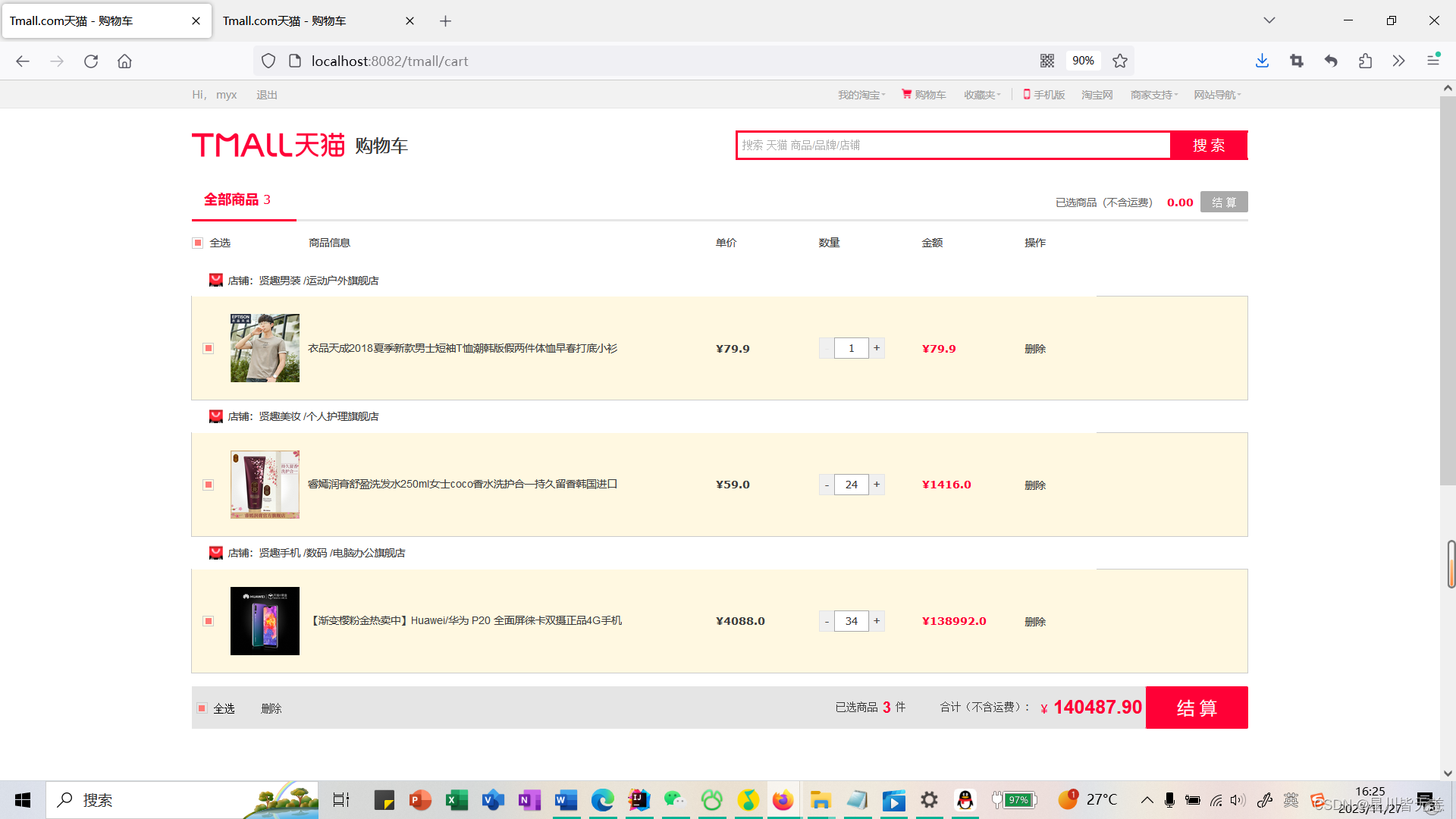1456x819 pixels.
Task: Click the undo arrow toolbar icon
Action: click(x=1331, y=61)
